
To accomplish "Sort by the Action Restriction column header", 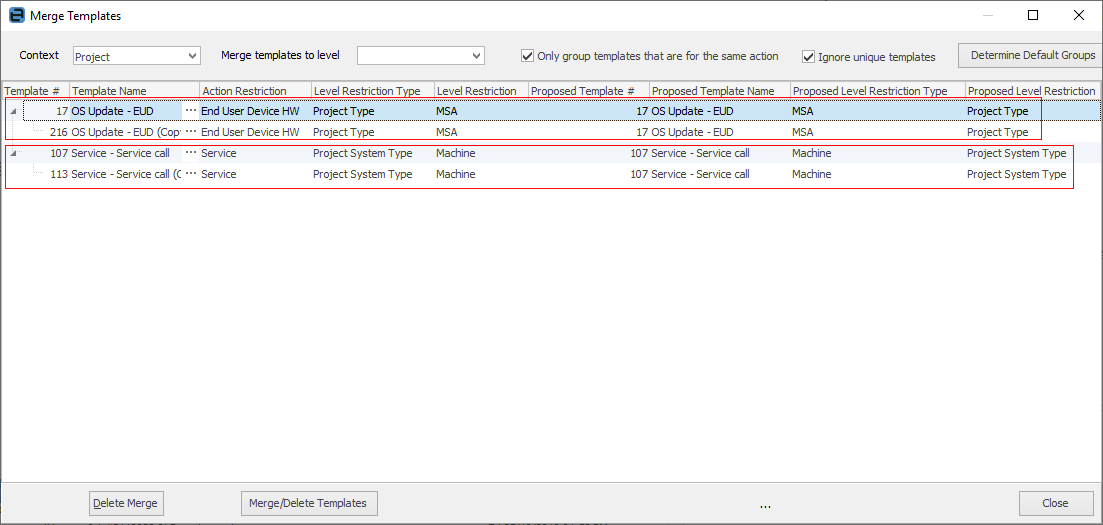I will coord(255,91).
